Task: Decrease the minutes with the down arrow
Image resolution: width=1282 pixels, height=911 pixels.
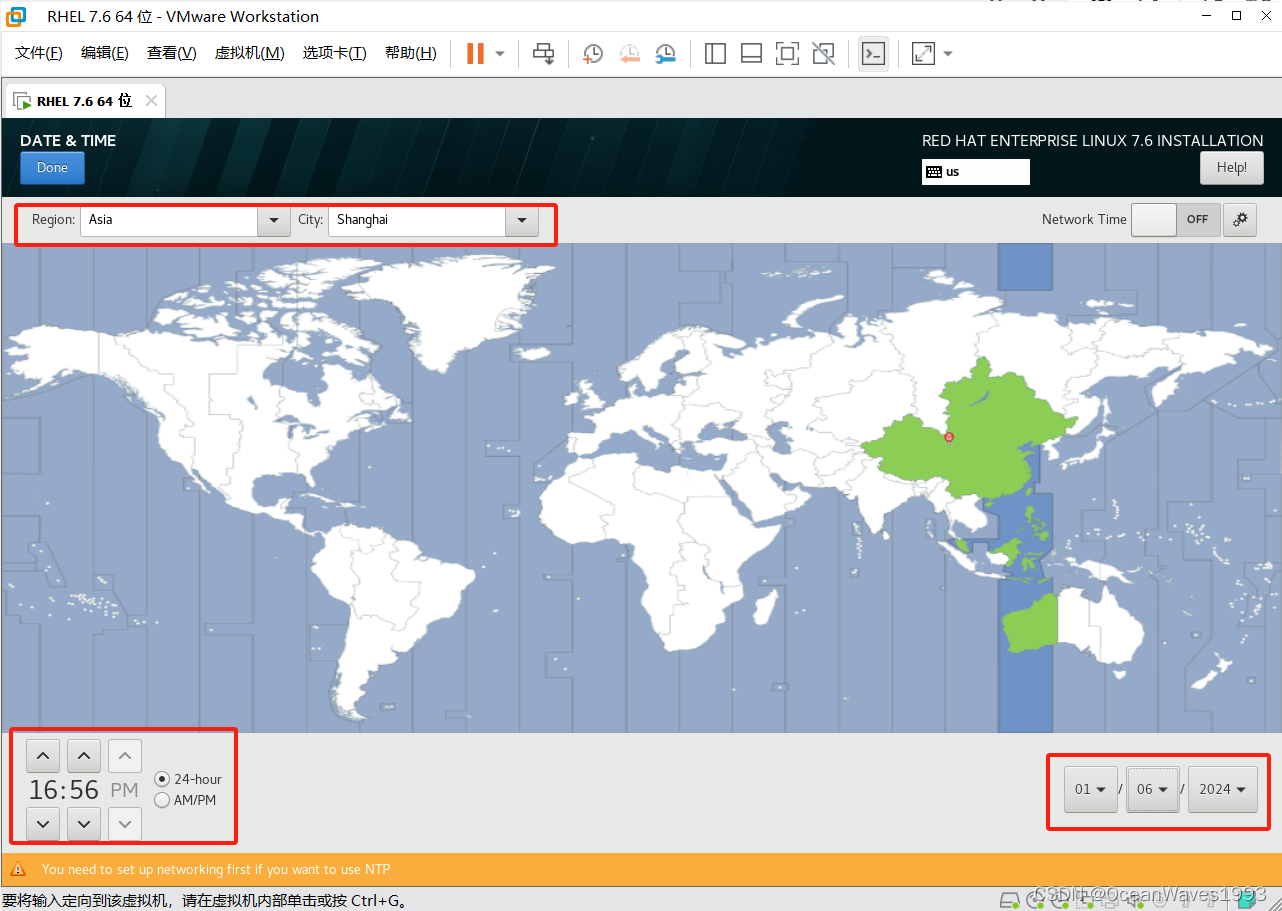Action: (84, 824)
